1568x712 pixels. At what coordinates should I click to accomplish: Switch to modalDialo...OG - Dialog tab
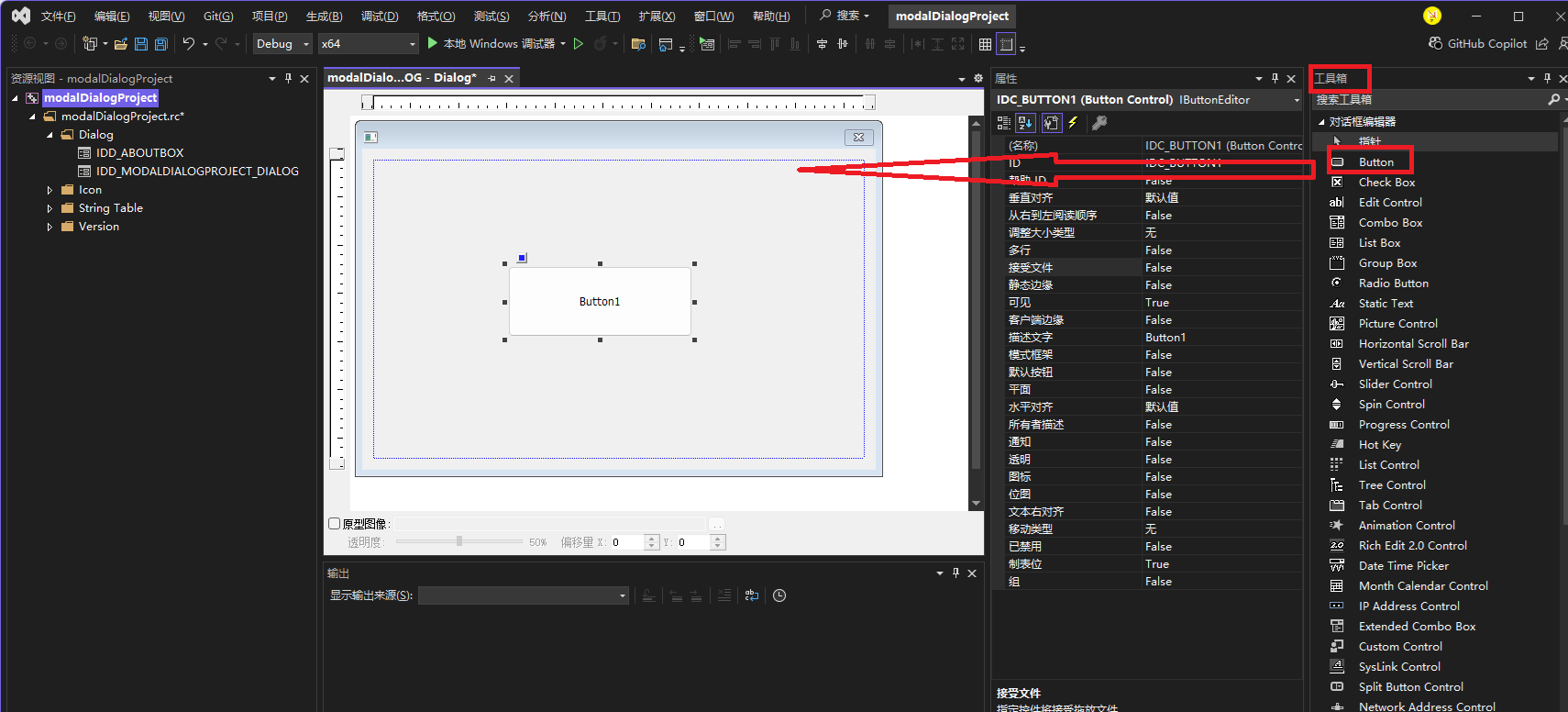[402, 78]
